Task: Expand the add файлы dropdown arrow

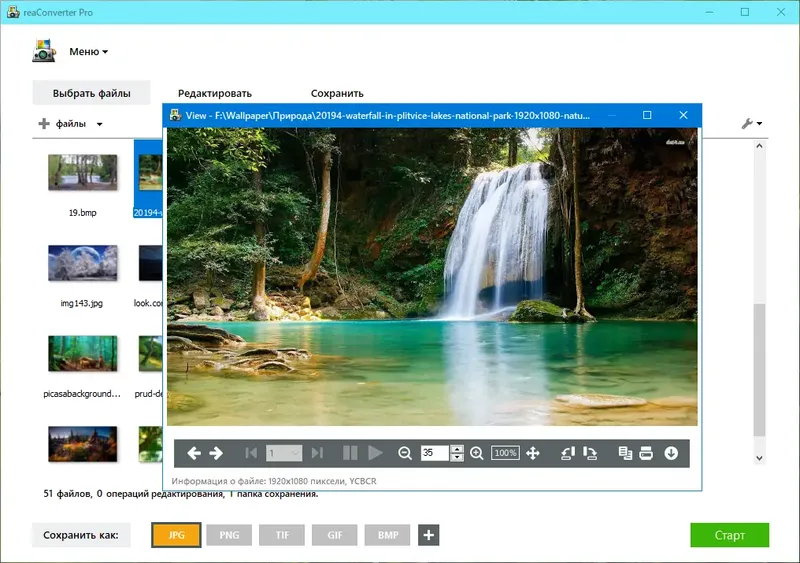Action: point(99,124)
